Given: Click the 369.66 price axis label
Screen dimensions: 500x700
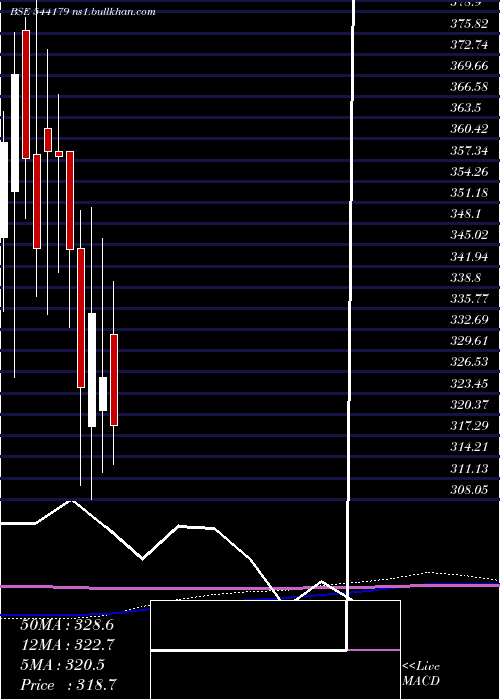Looking at the screenshot, I should click(x=469, y=66).
